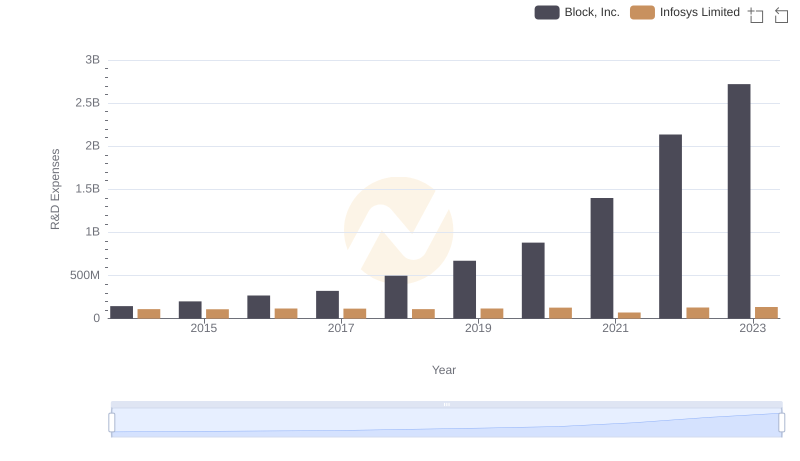Click the 2021 x-axis label

tap(615, 328)
